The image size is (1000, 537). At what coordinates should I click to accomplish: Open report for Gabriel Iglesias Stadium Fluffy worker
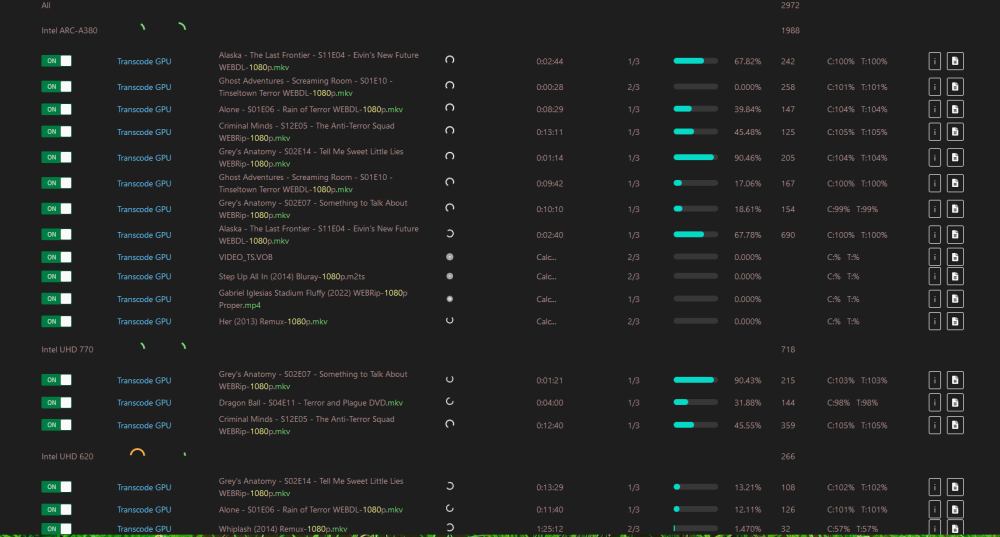[x=955, y=299]
